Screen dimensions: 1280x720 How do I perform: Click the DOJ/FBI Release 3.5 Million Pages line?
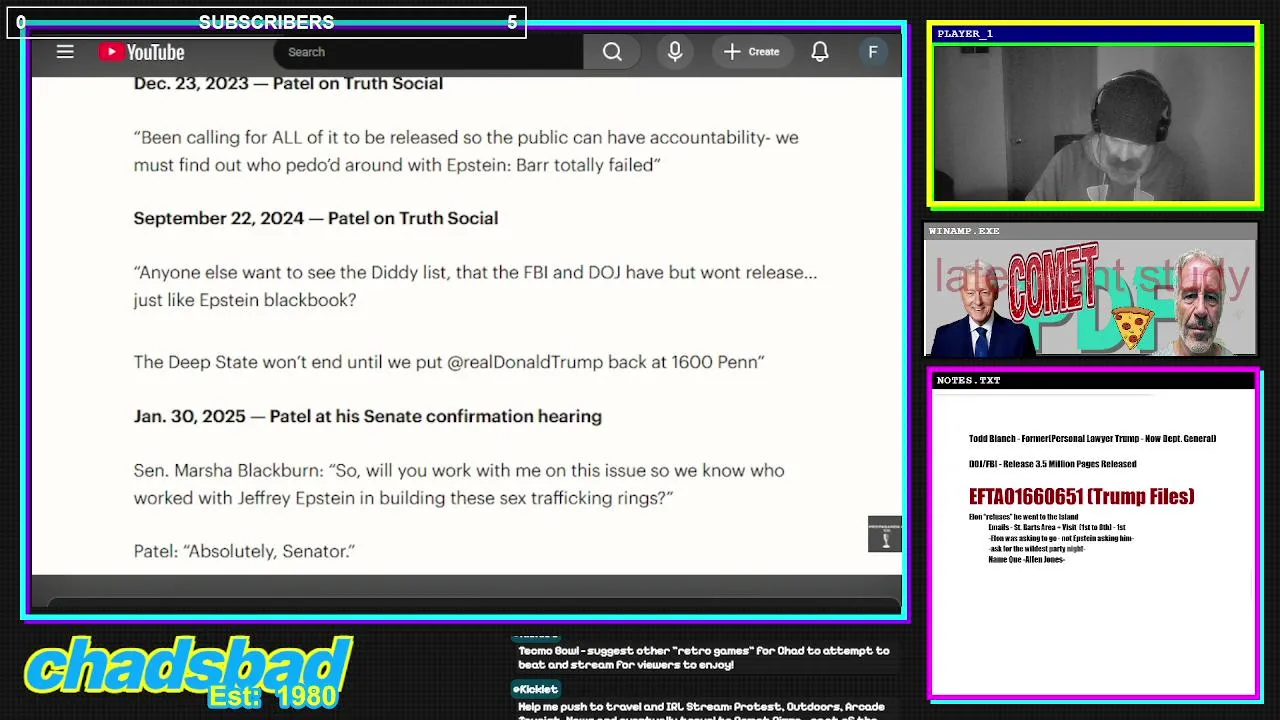click(1052, 464)
